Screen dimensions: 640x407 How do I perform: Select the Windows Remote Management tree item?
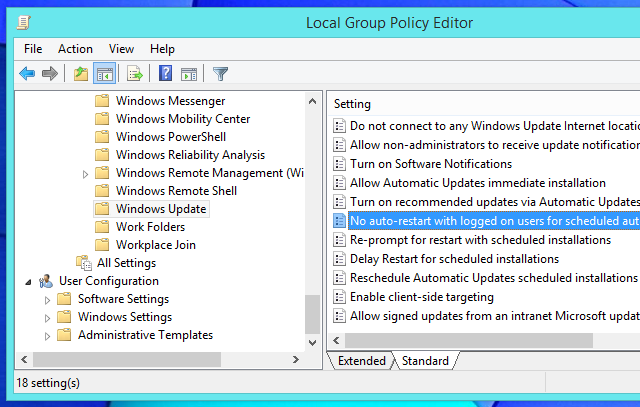point(209,173)
